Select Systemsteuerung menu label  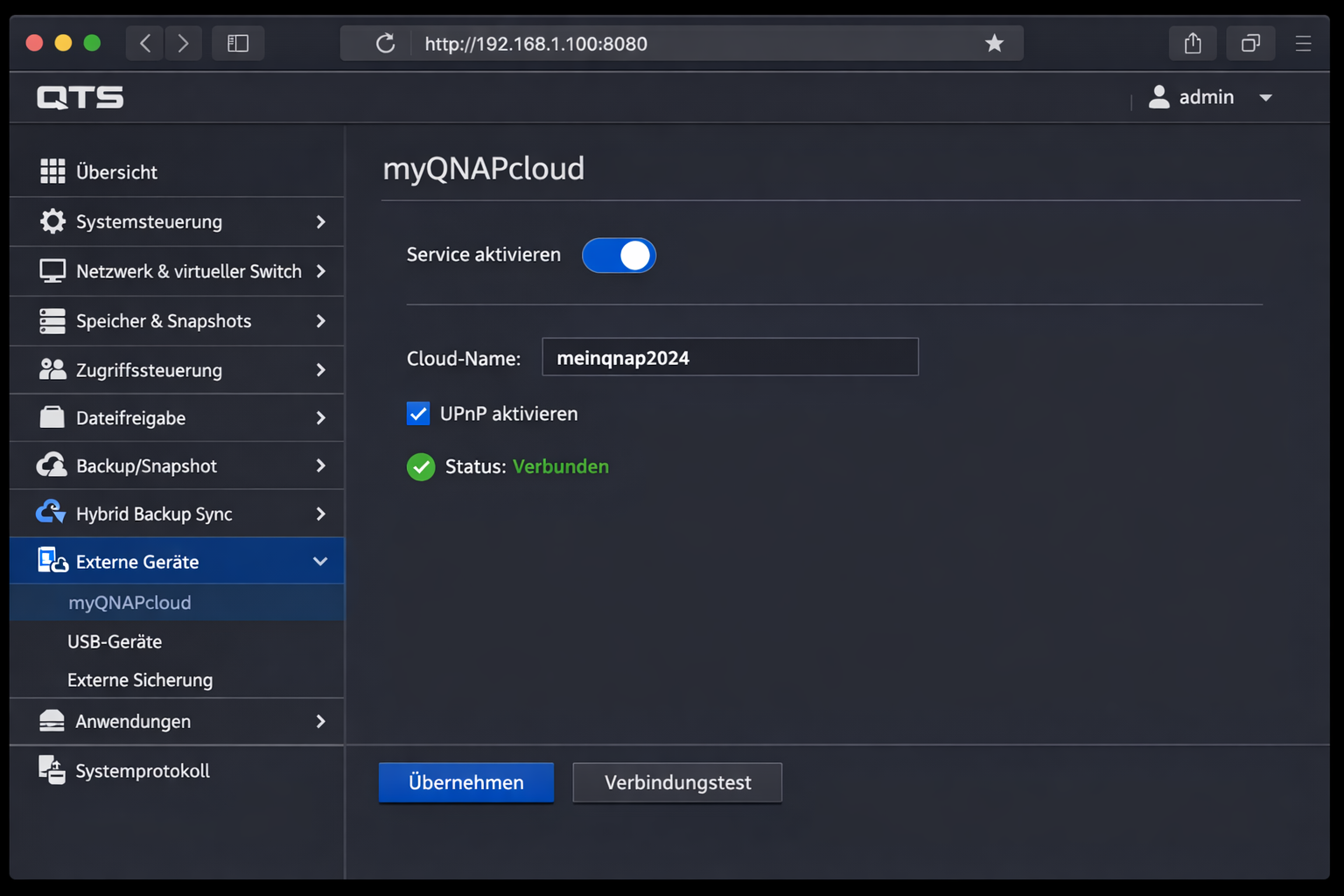[149, 222]
